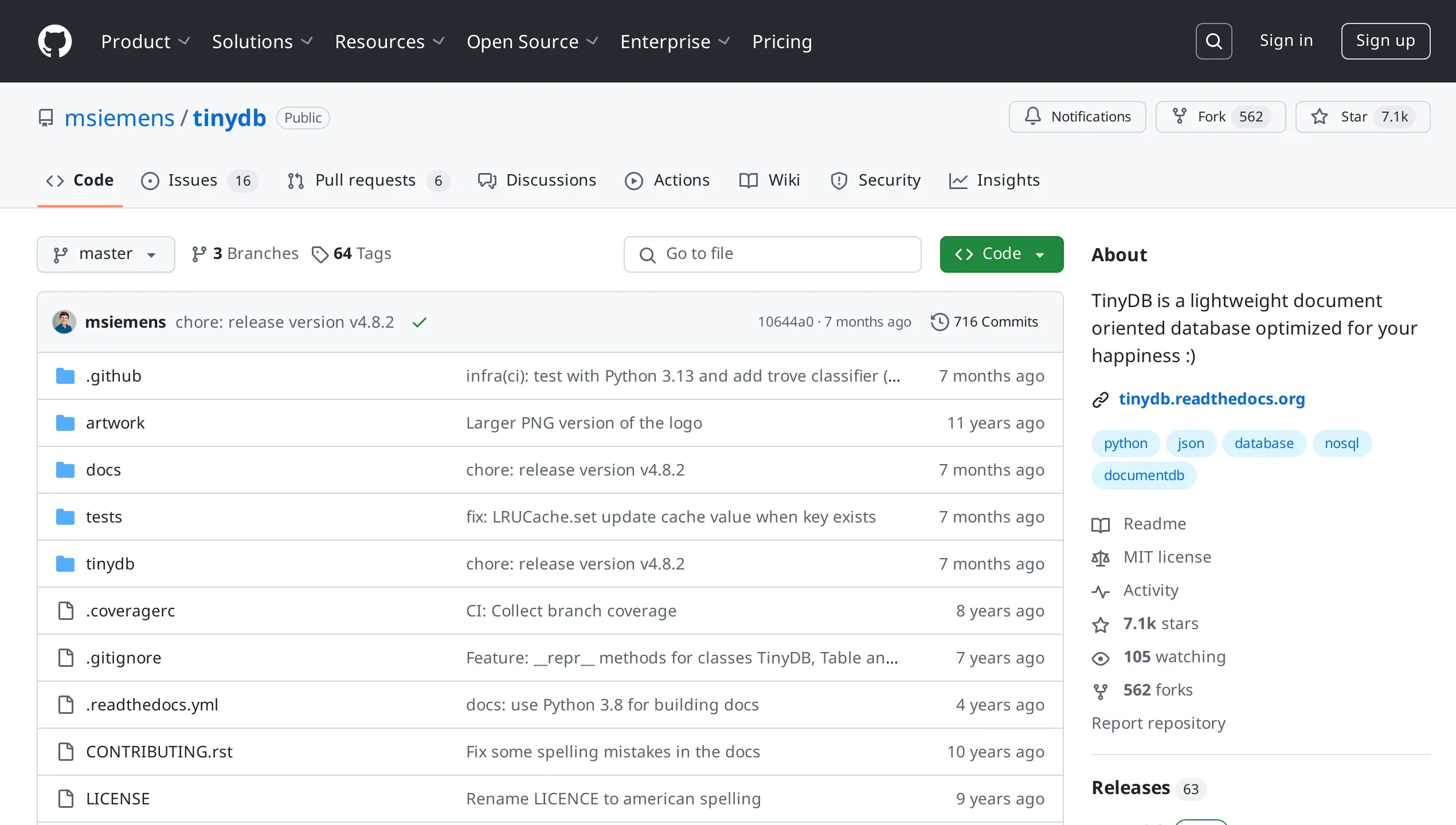The height and width of the screenshot is (825, 1456).
Task: Click the Readme book icon in About
Action: 1101,524
